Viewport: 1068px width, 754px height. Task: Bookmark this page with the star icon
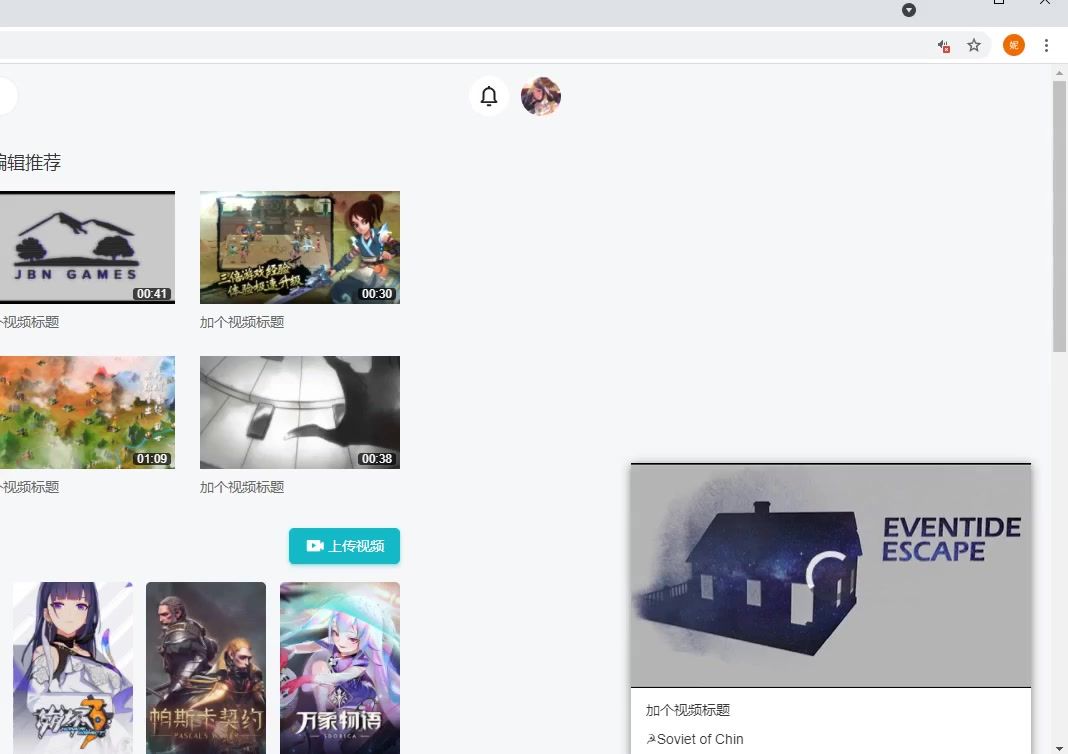click(974, 45)
